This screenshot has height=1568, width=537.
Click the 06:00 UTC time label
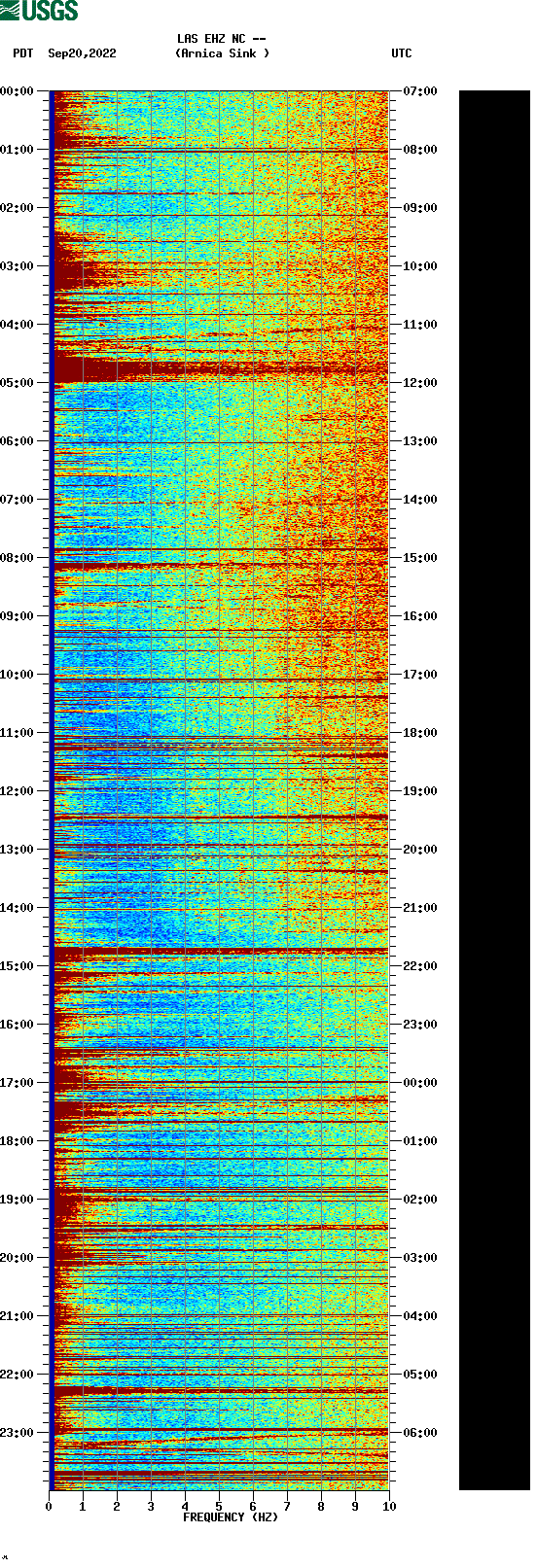(420, 1433)
